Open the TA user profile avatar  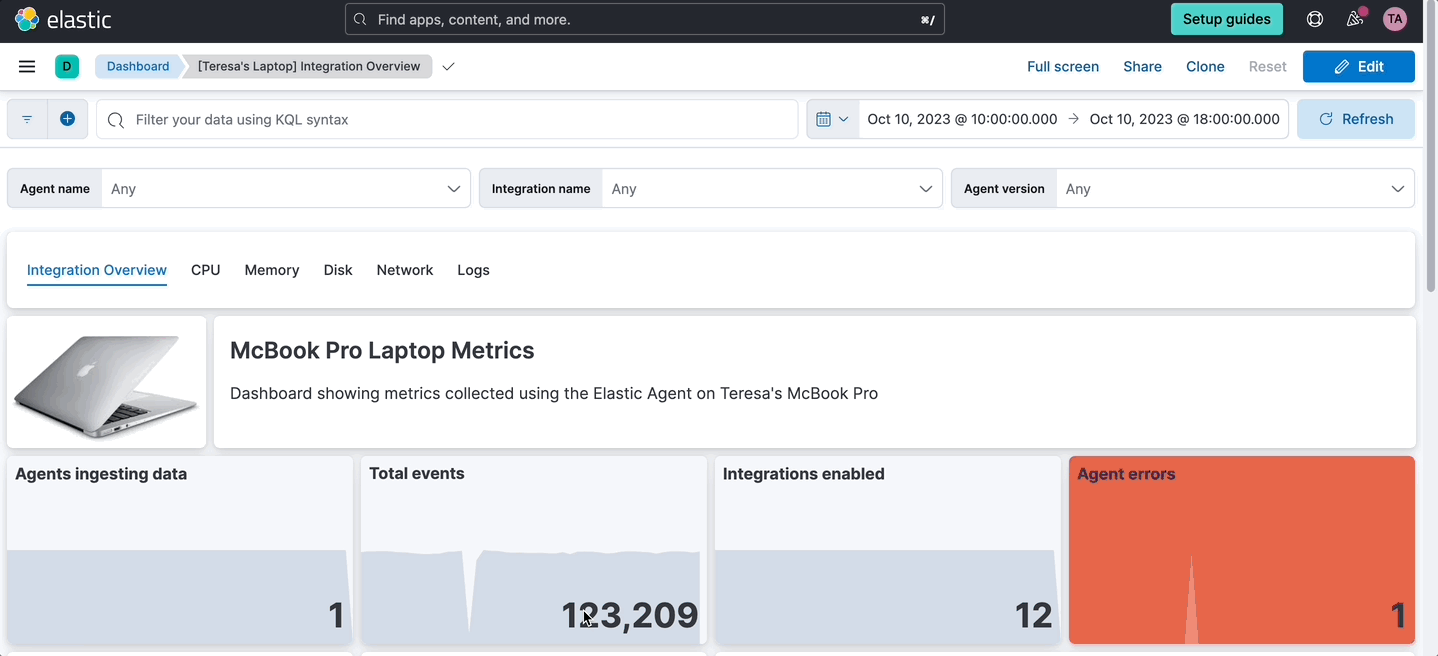tap(1395, 19)
